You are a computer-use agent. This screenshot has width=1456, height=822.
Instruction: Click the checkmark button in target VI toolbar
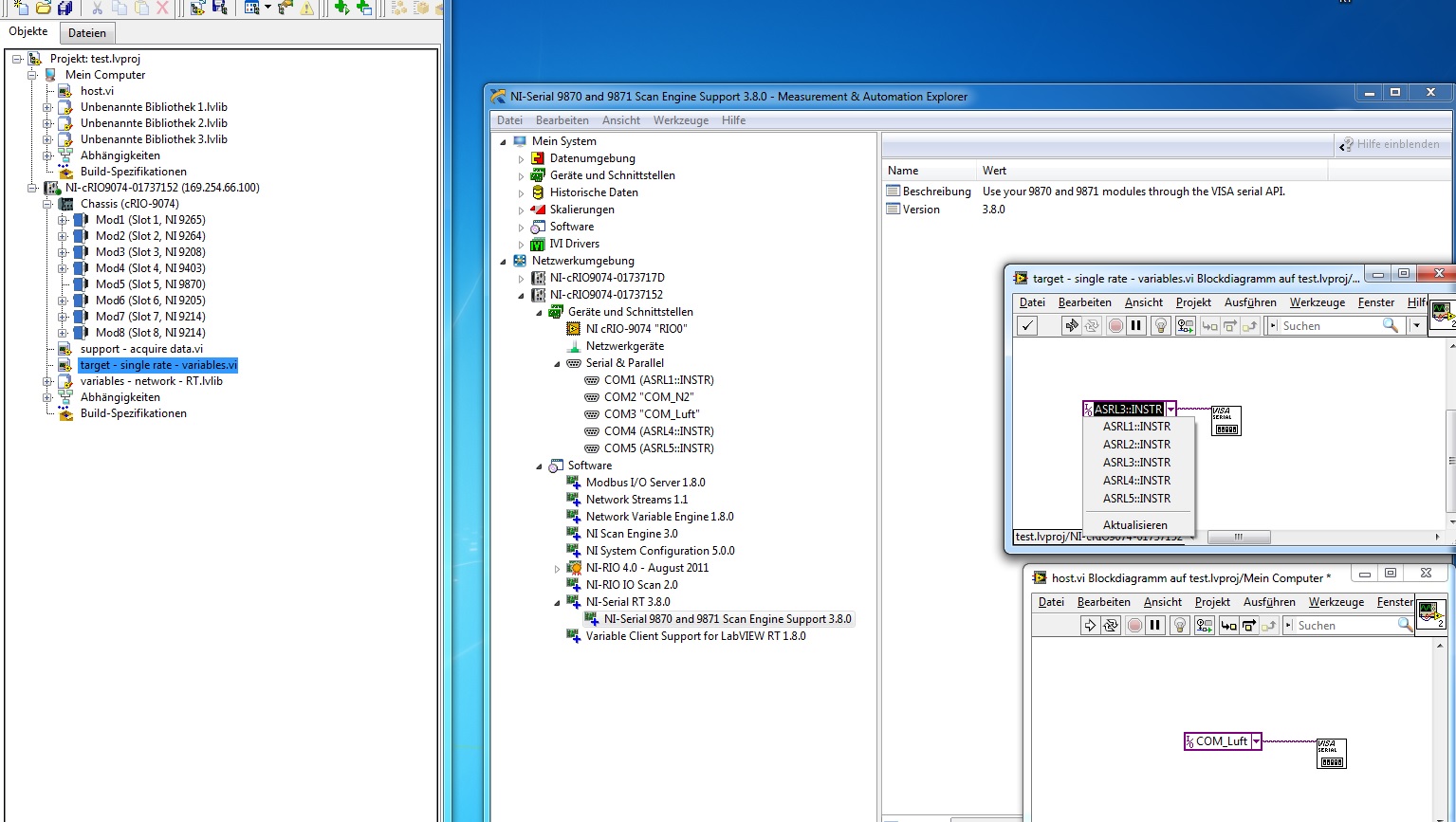coord(1027,326)
